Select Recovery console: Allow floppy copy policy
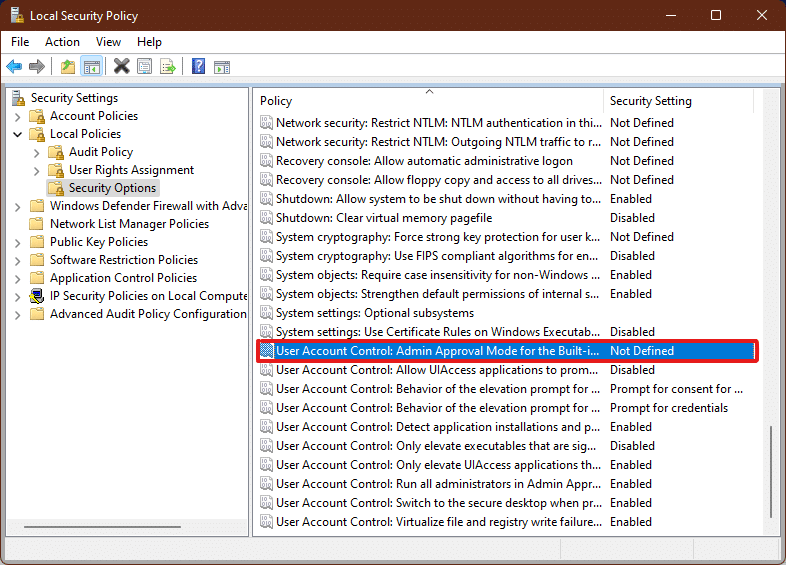The height and width of the screenshot is (565, 786). (507, 180)
